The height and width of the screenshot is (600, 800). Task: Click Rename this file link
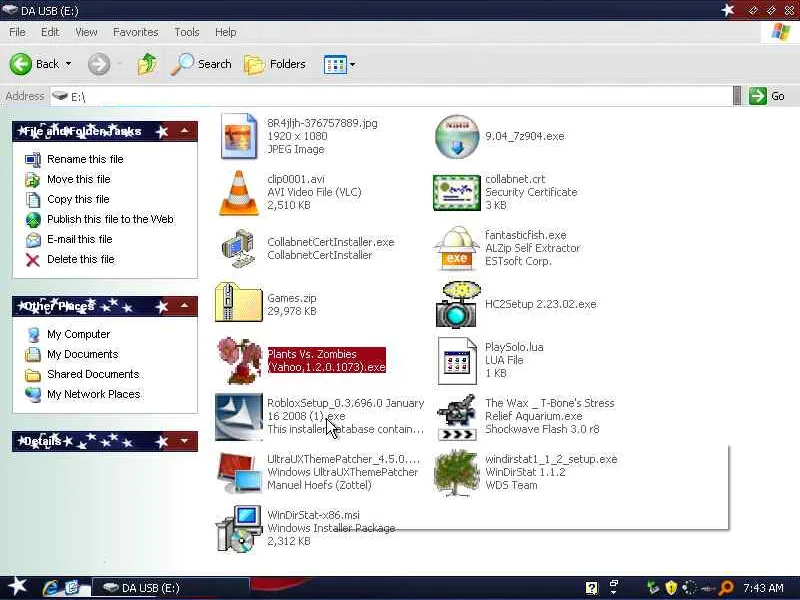point(85,159)
